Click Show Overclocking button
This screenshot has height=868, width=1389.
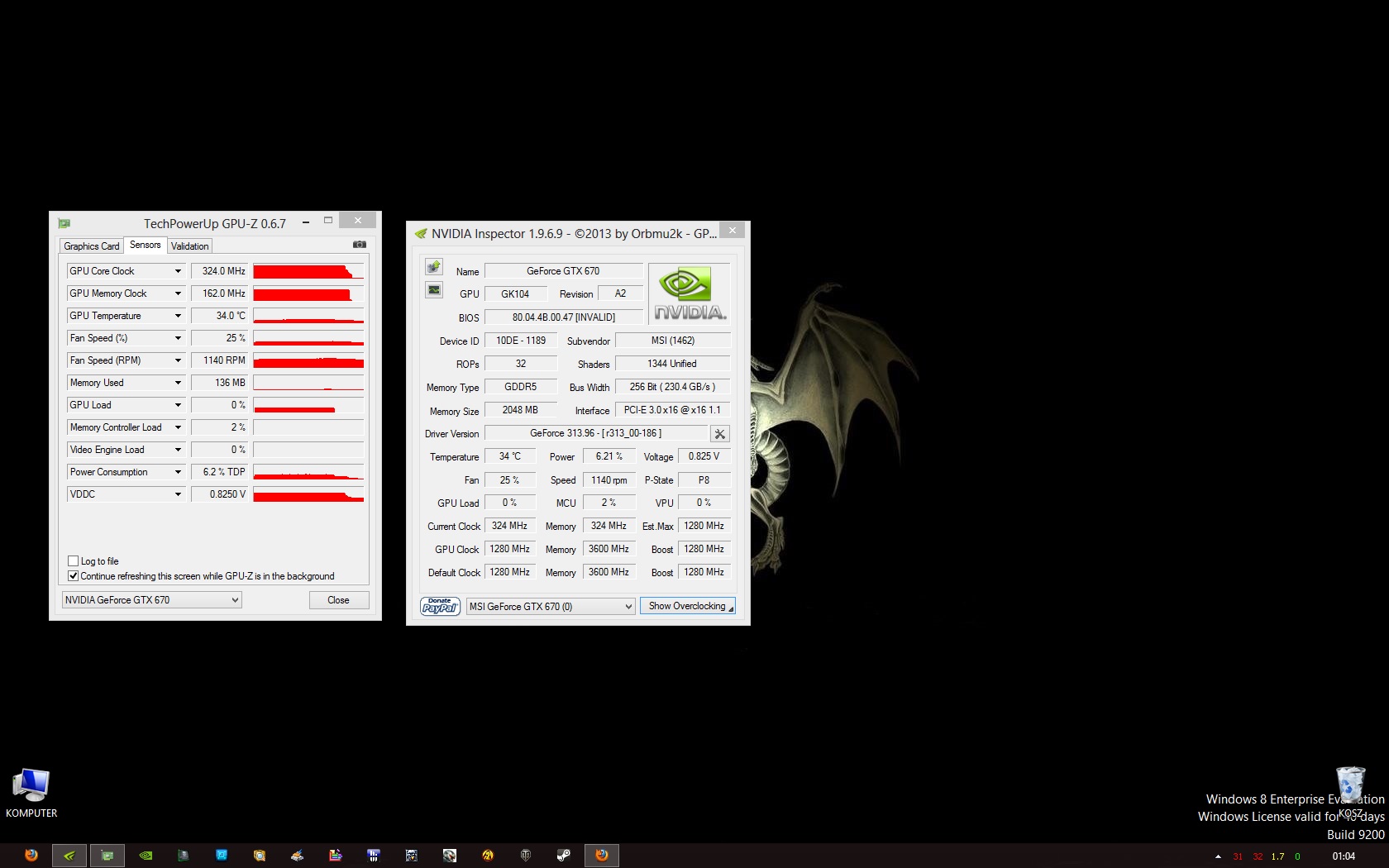tap(688, 606)
